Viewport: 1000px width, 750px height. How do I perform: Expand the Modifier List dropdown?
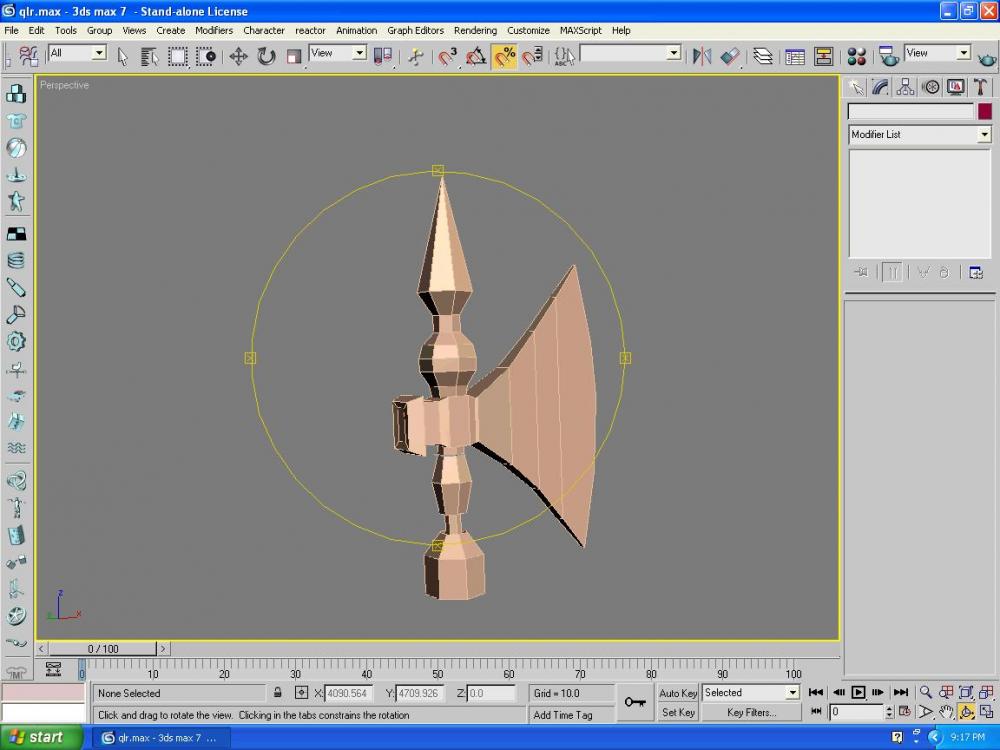coord(984,134)
